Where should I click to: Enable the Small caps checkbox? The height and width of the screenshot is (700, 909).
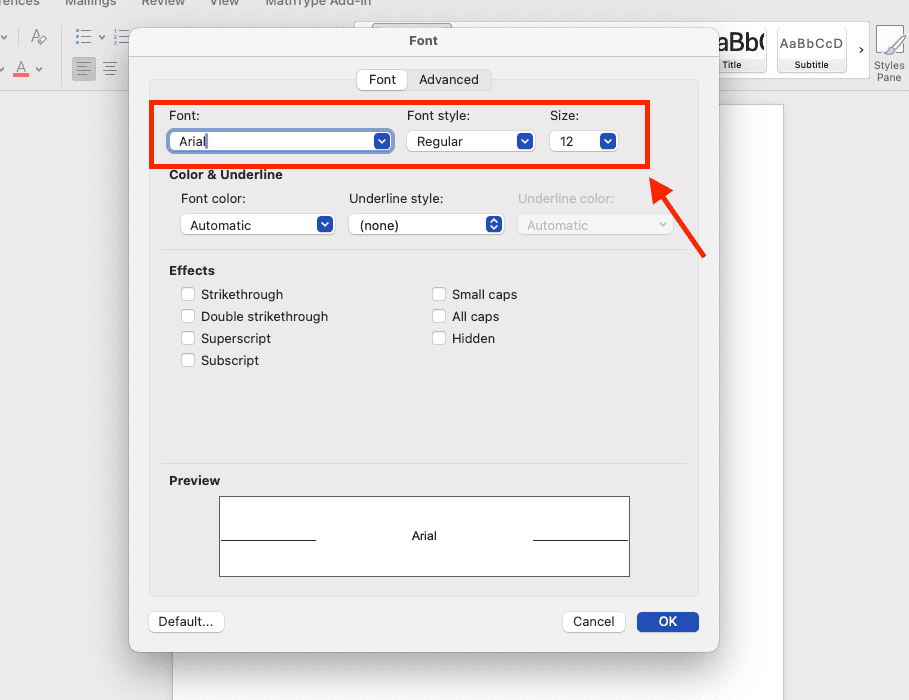pos(439,294)
